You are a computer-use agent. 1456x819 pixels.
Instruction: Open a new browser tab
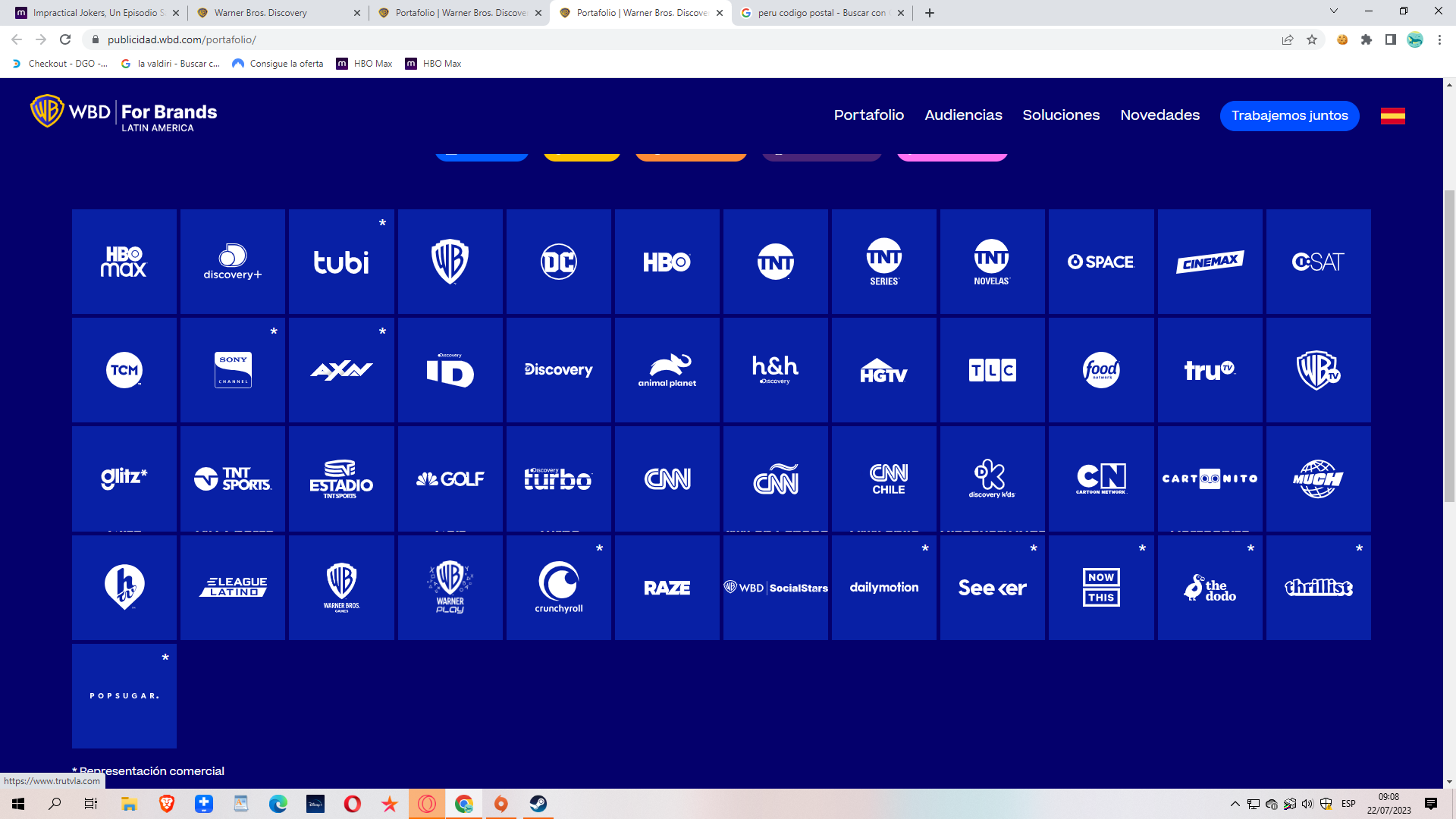pos(930,13)
